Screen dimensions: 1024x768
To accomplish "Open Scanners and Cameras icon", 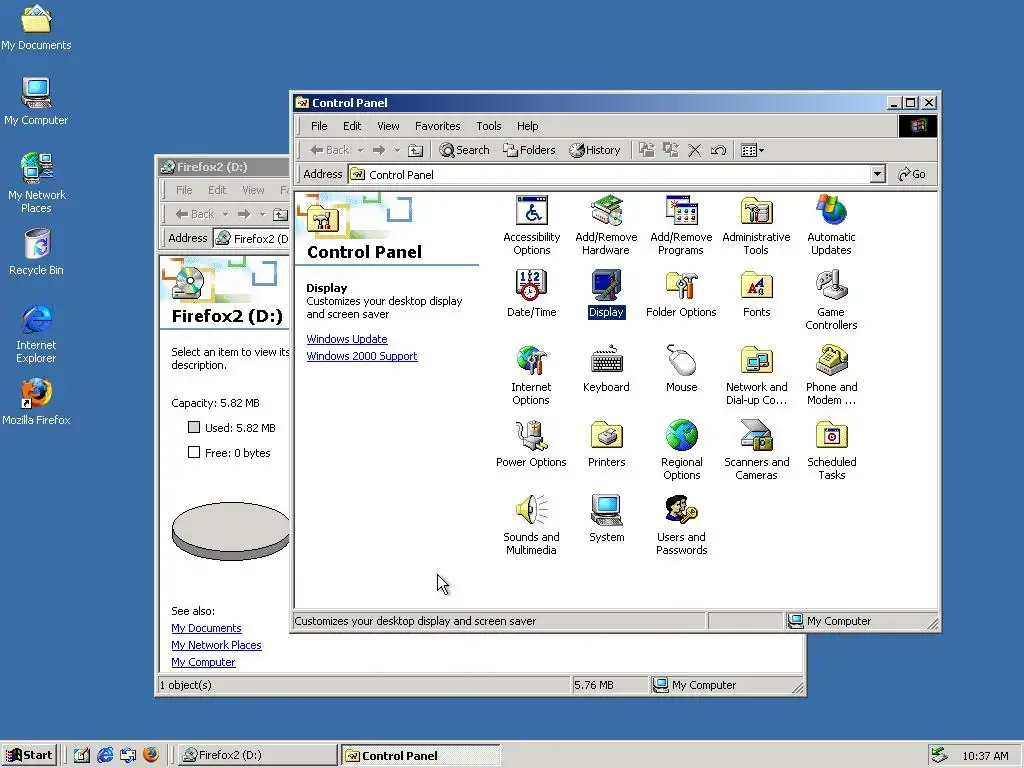I will [756, 451].
